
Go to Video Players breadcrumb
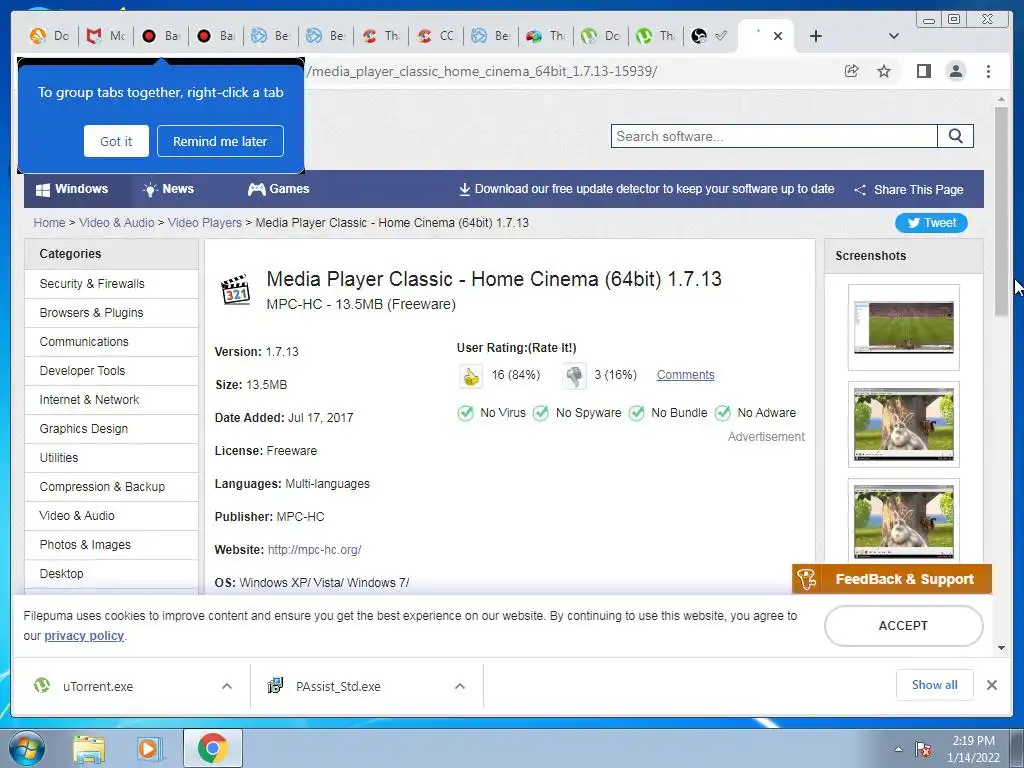point(204,223)
